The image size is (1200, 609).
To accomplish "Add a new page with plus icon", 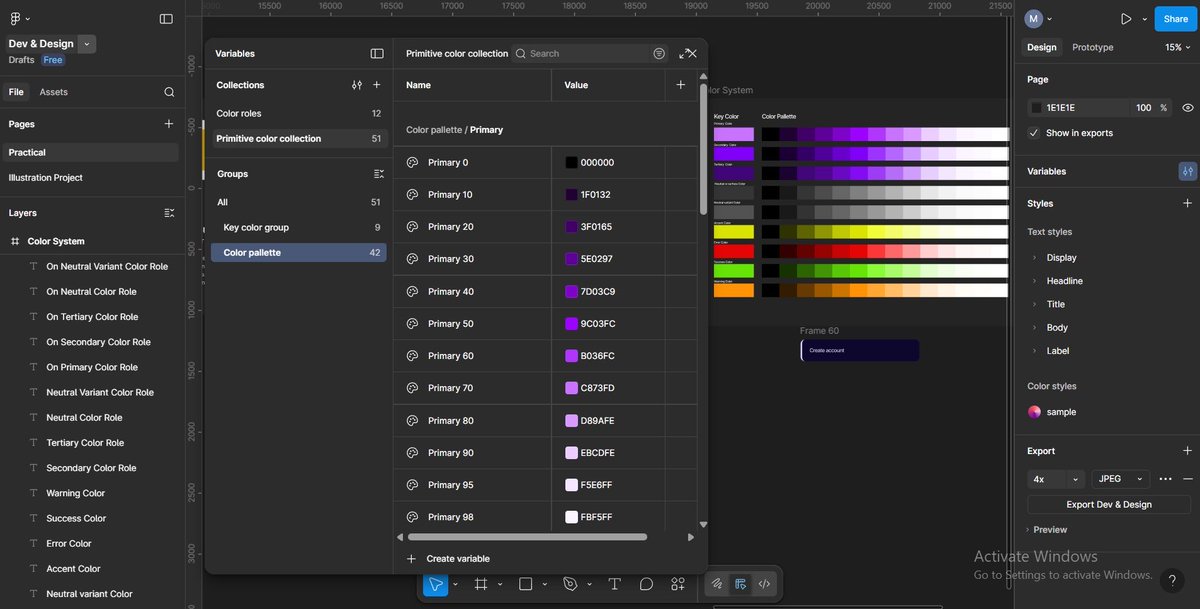I will tap(168, 124).
